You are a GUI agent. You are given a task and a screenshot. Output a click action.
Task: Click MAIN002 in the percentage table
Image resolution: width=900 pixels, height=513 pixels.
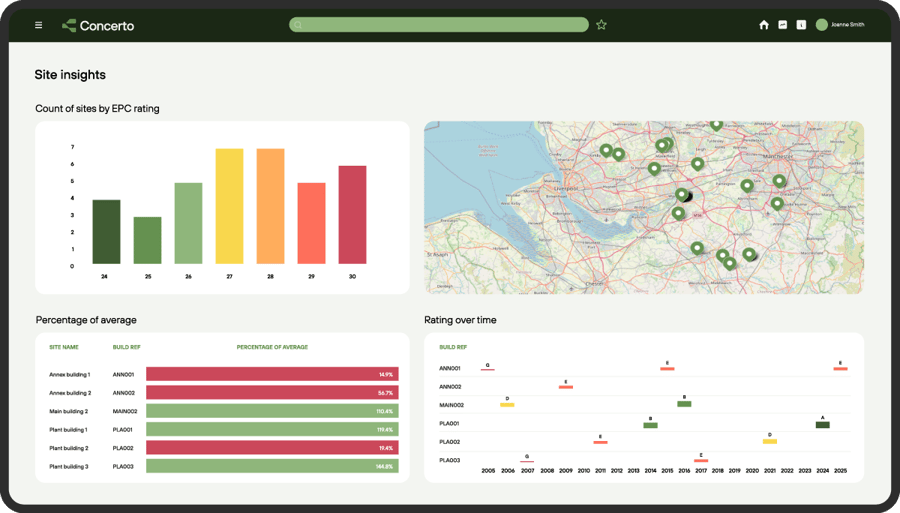tap(125, 411)
